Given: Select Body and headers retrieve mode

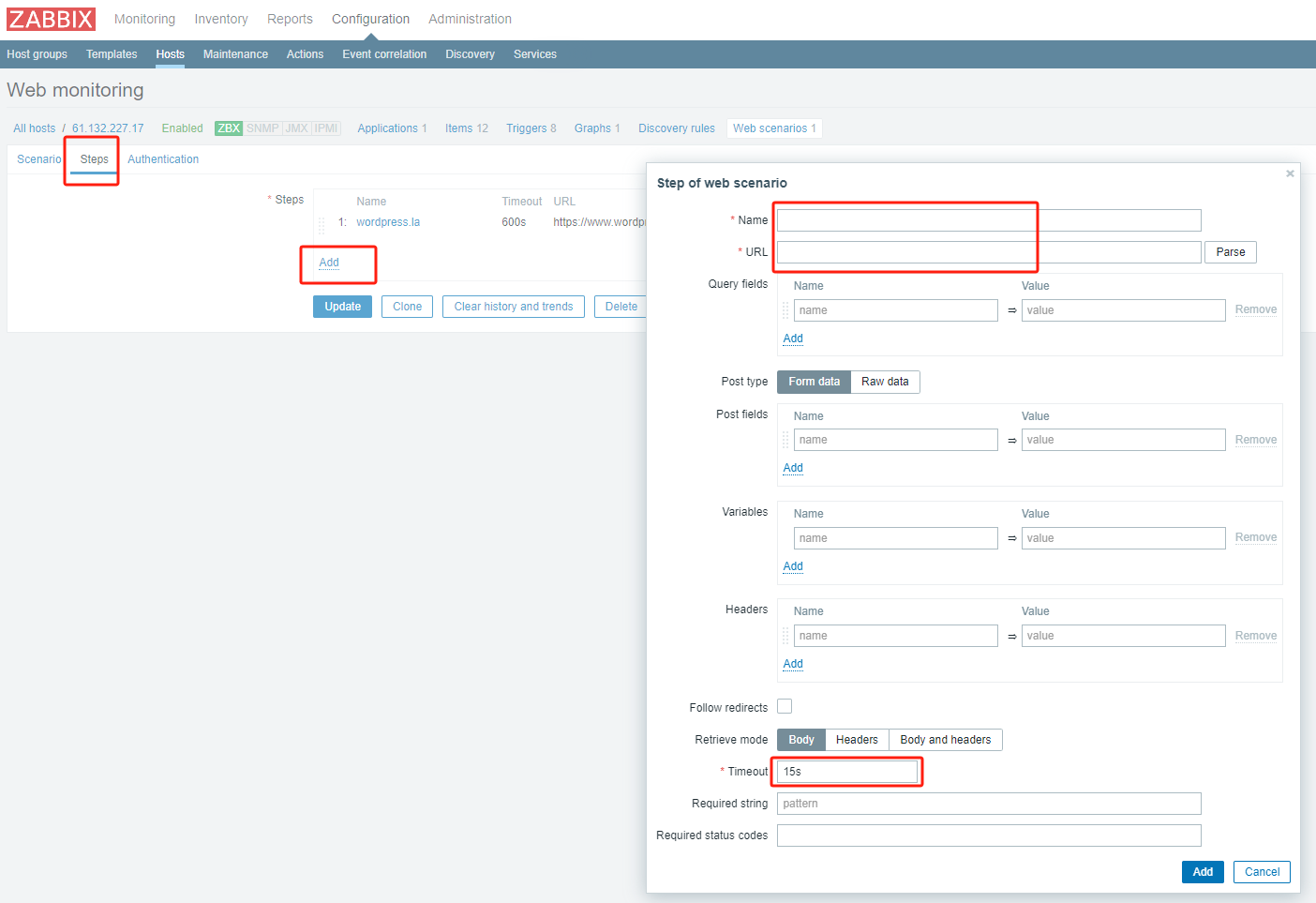Looking at the screenshot, I should [945, 740].
